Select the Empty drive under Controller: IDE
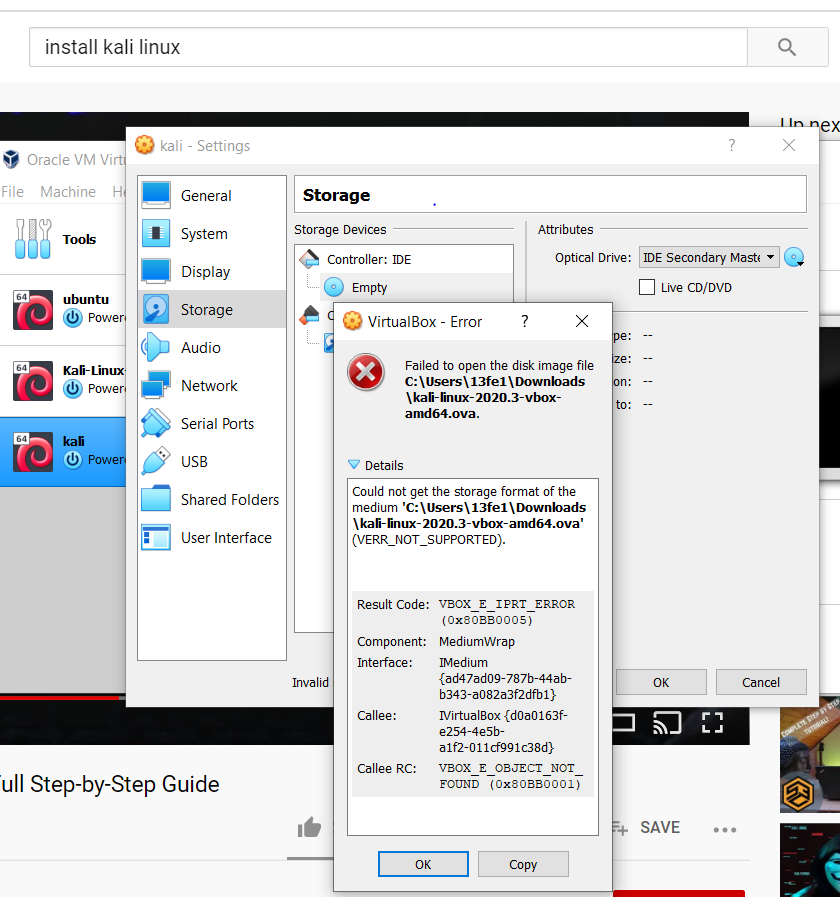 pyautogui.click(x=368, y=288)
